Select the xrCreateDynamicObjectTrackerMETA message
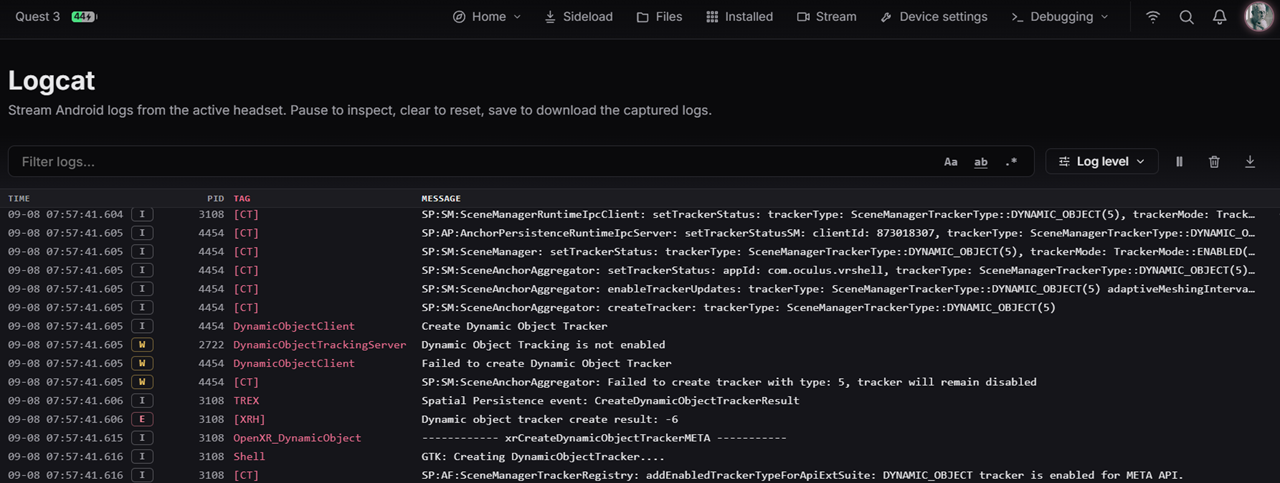 (604, 438)
